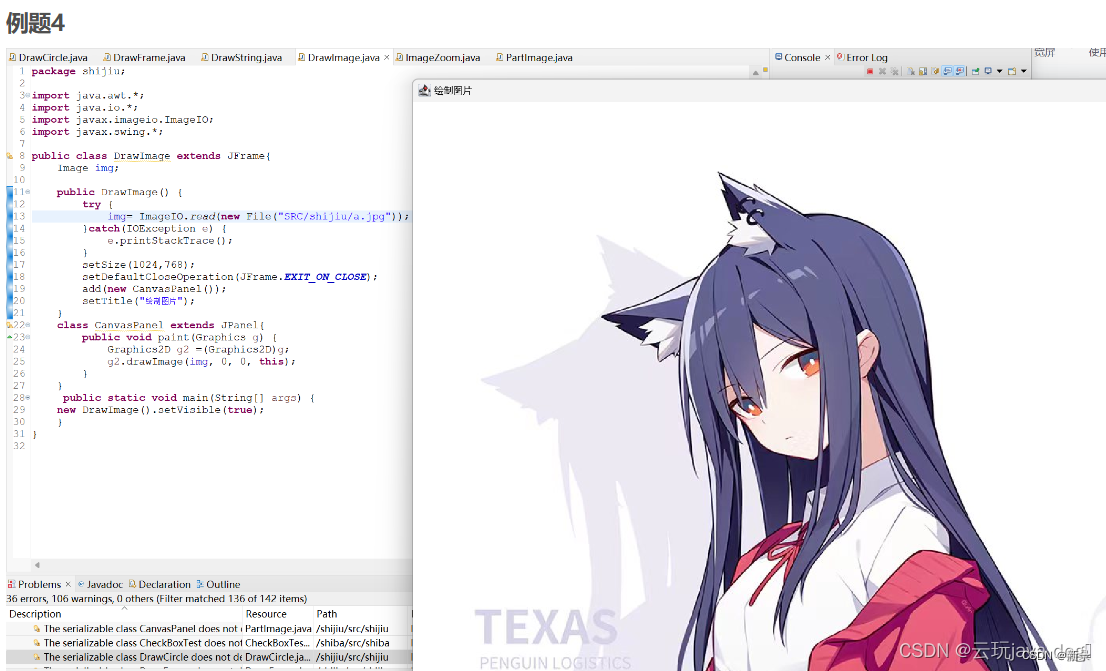Click EXIT_ON_CLOSE in the code editor

pos(325,277)
